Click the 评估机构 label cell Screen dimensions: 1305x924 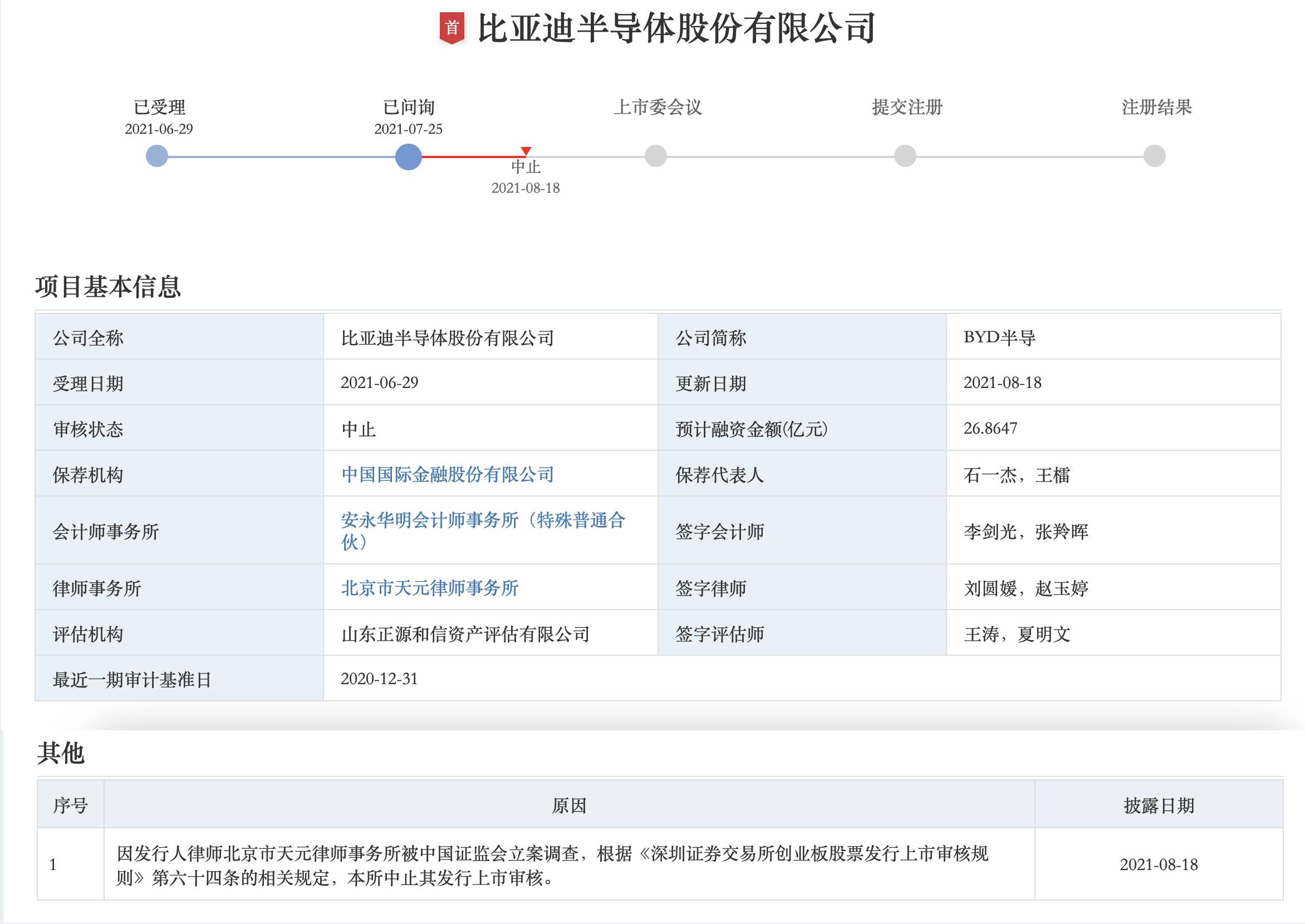[x=179, y=633]
